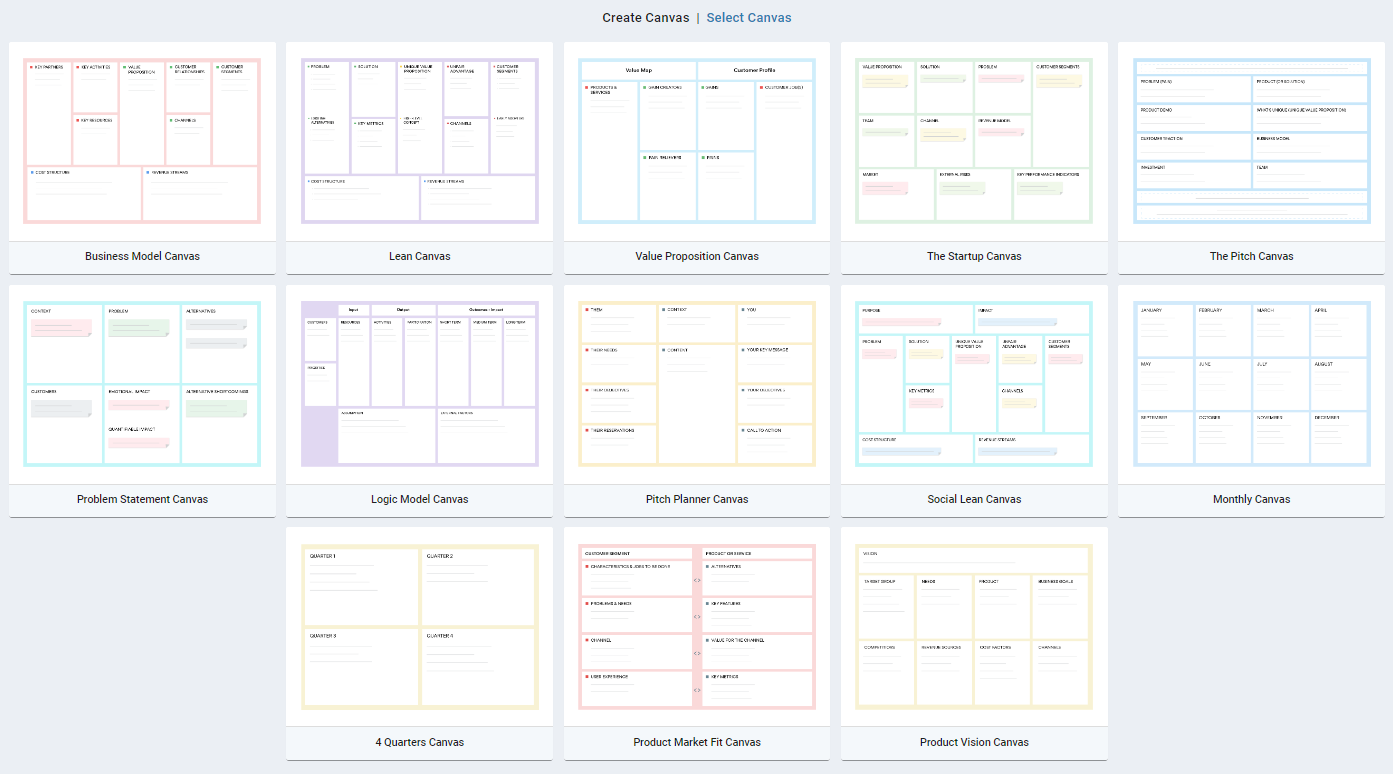This screenshot has height=774, width=1393.
Task: Select the Problem Statement Canvas preview
Action: coord(141,383)
